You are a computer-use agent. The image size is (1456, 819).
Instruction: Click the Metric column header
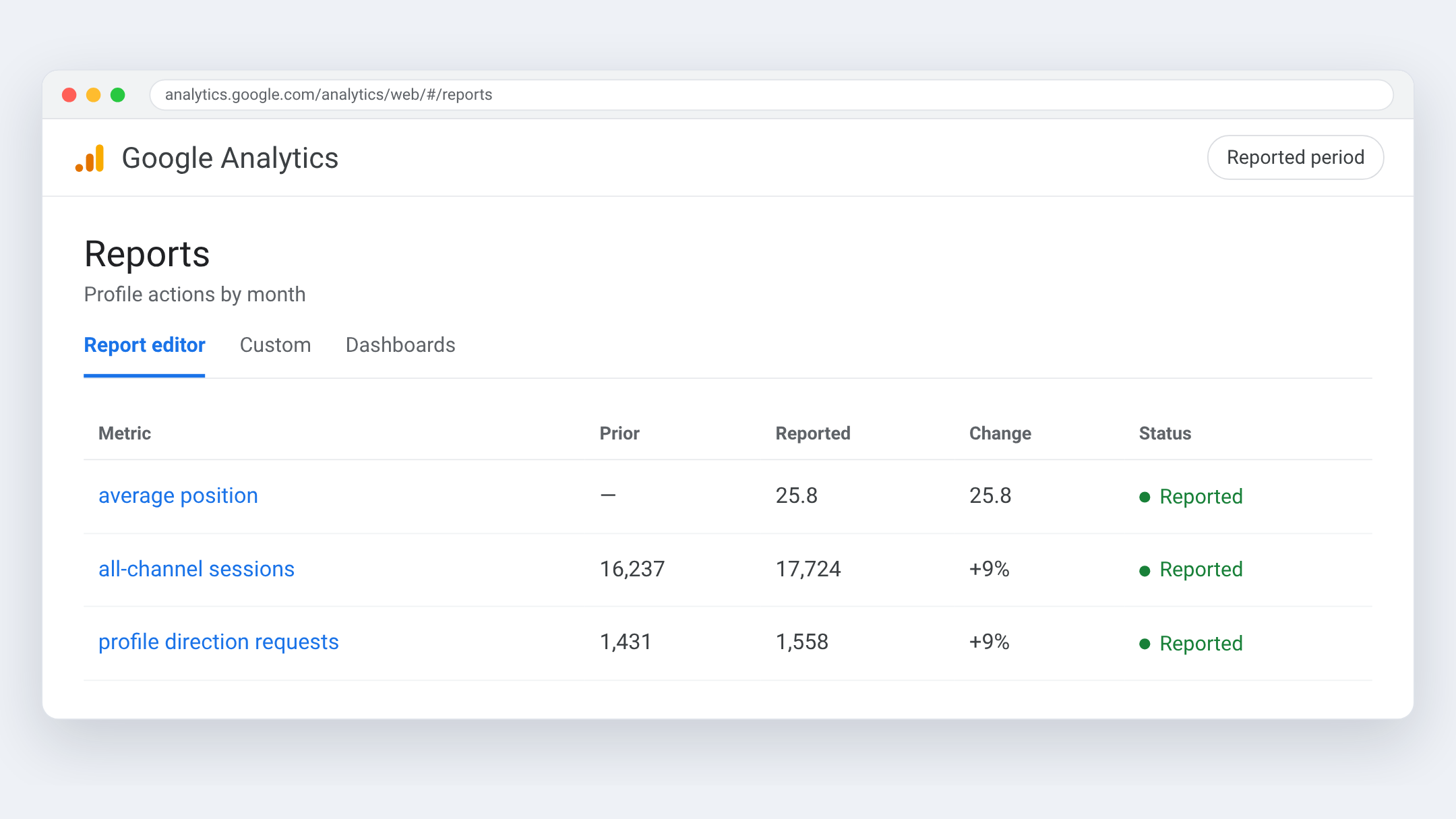[125, 433]
